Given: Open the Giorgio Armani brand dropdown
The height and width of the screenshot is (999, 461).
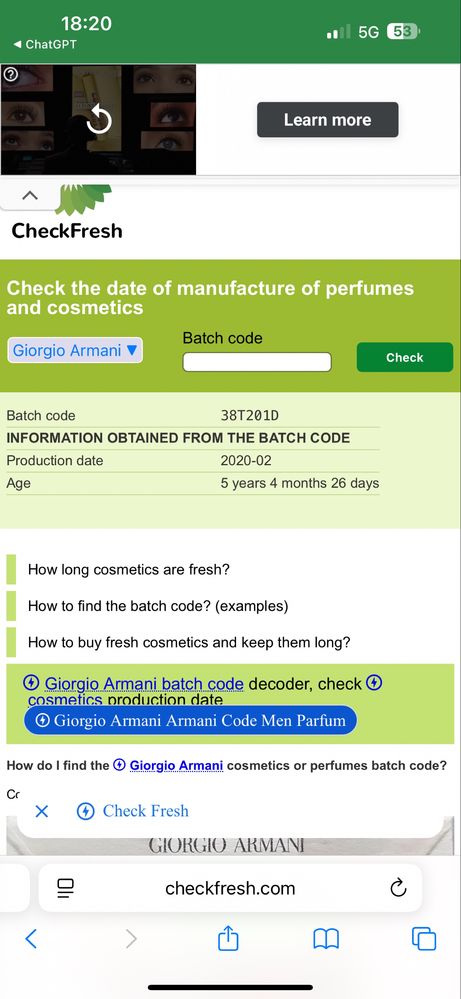Looking at the screenshot, I should 75,350.
